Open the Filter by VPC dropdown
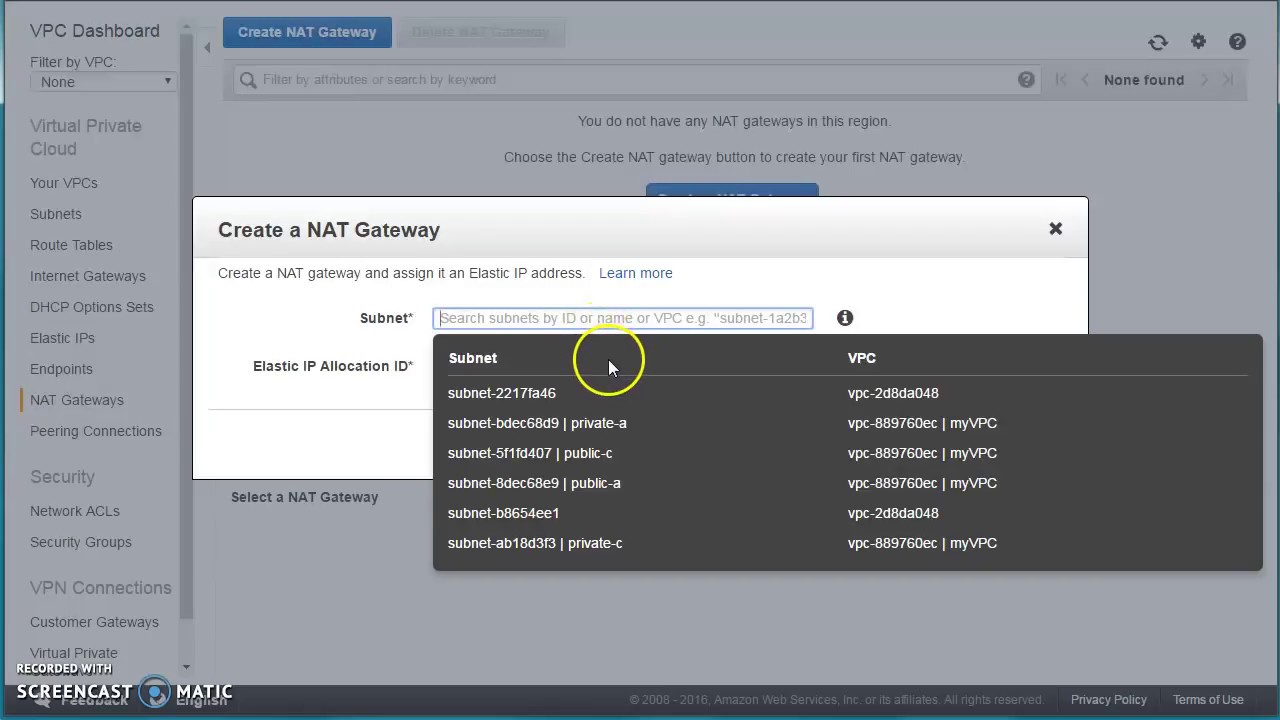The width and height of the screenshot is (1280, 720). (x=104, y=82)
